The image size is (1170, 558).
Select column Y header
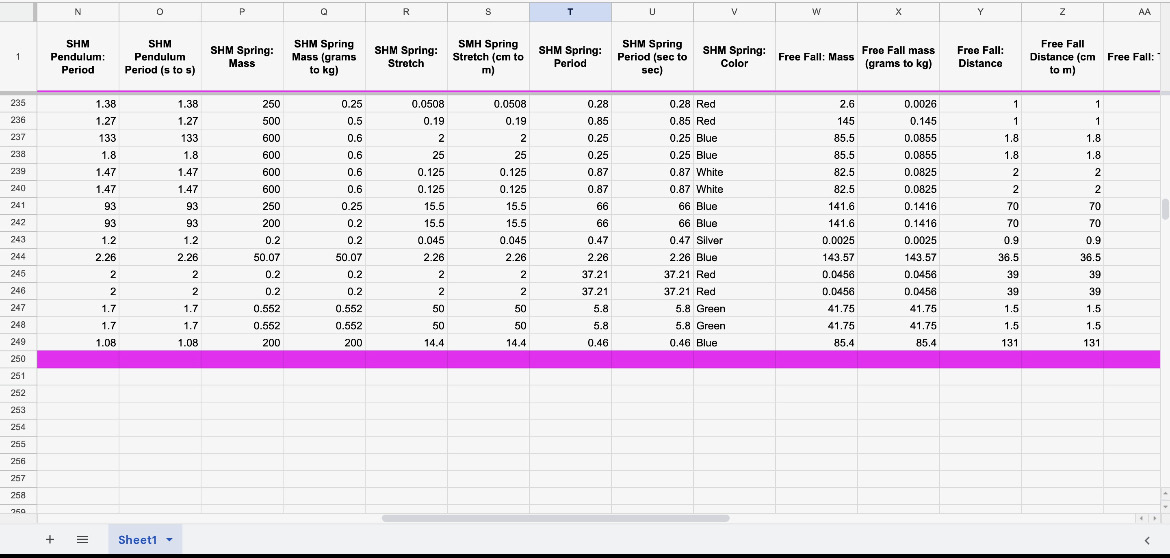[981, 12]
